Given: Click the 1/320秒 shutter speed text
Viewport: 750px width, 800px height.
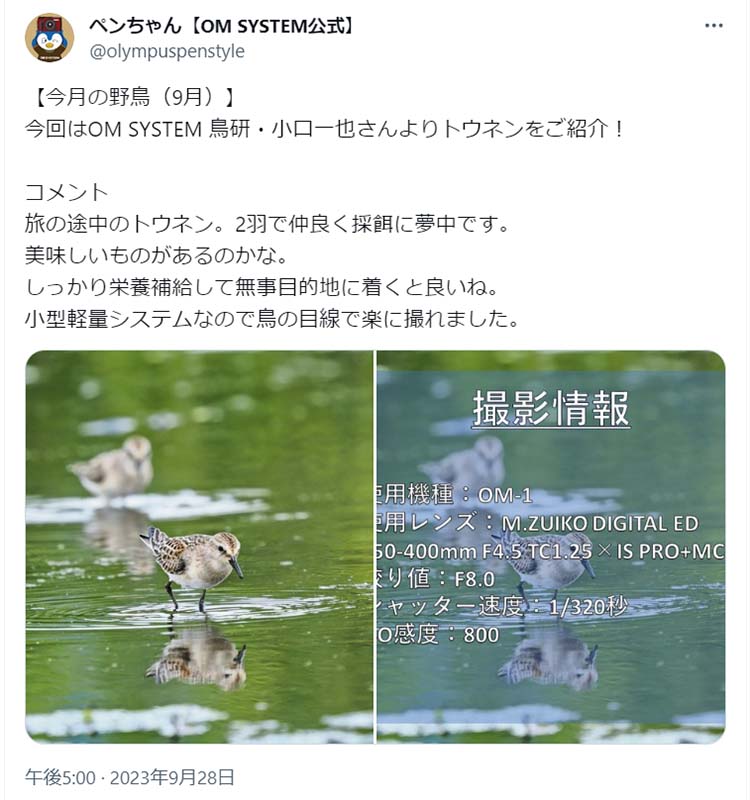Looking at the screenshot, I should (x=588, y=607).
